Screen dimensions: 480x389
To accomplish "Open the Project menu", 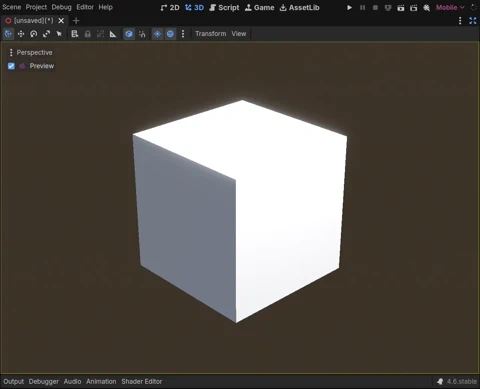I will pyautogui.click(x=36, y=7).
